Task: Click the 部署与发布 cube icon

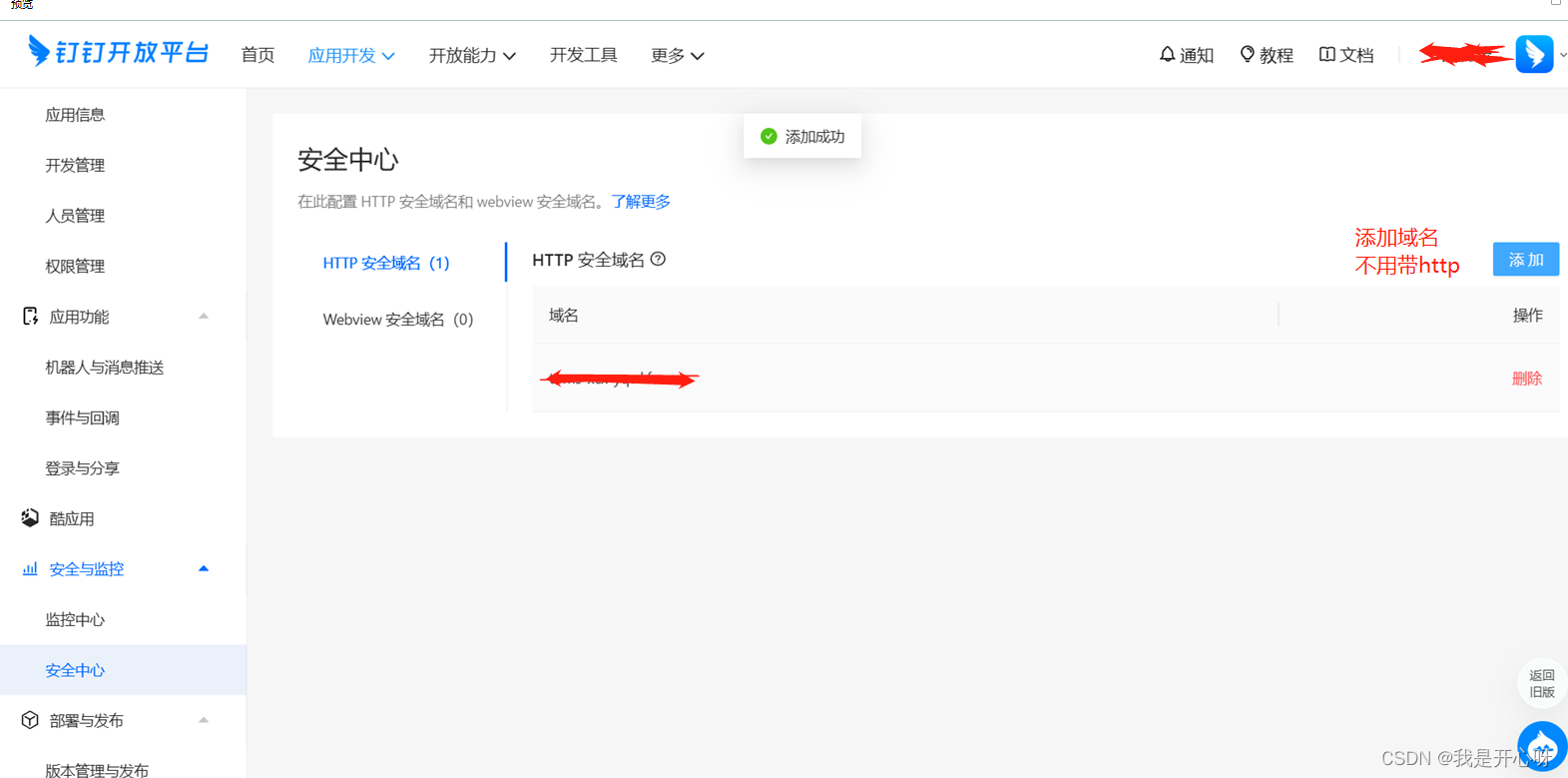Action: point(30,720)
